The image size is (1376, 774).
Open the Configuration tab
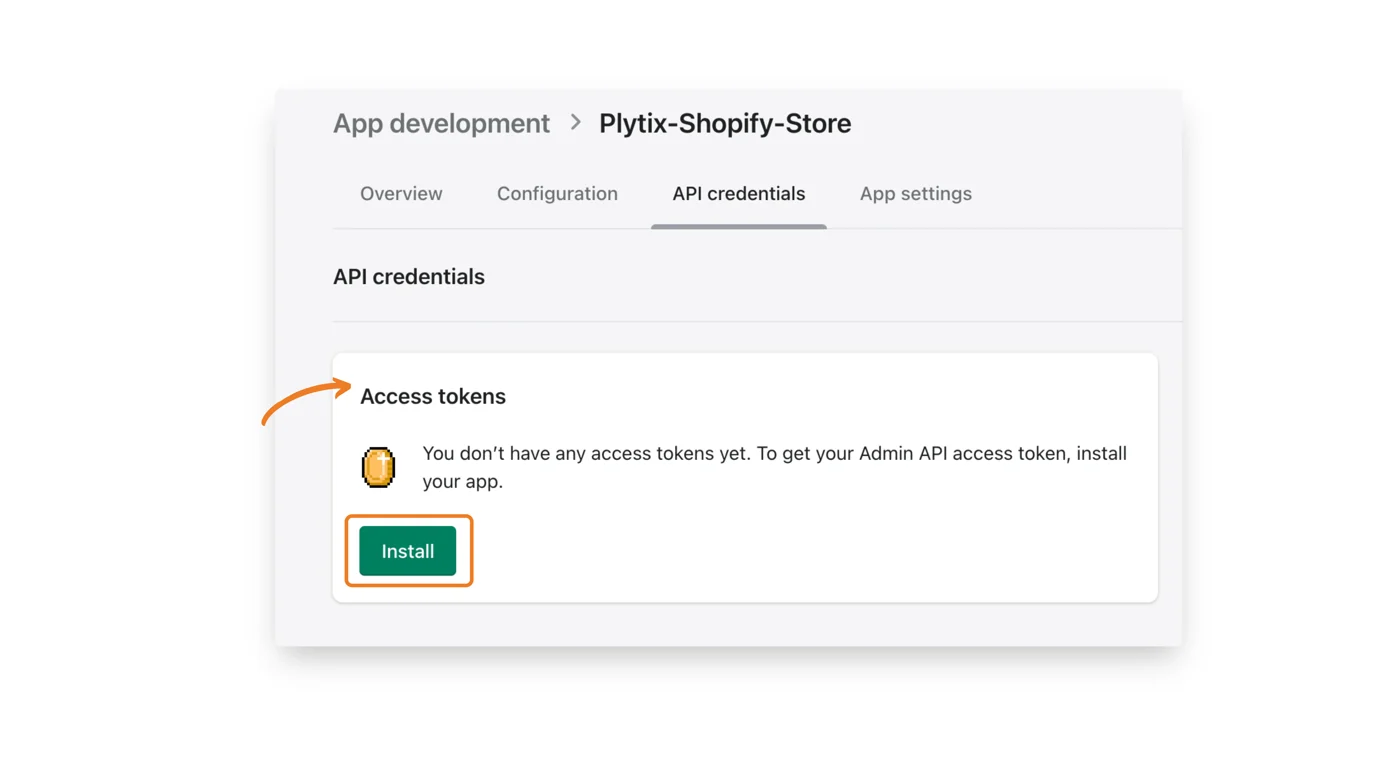557,194
